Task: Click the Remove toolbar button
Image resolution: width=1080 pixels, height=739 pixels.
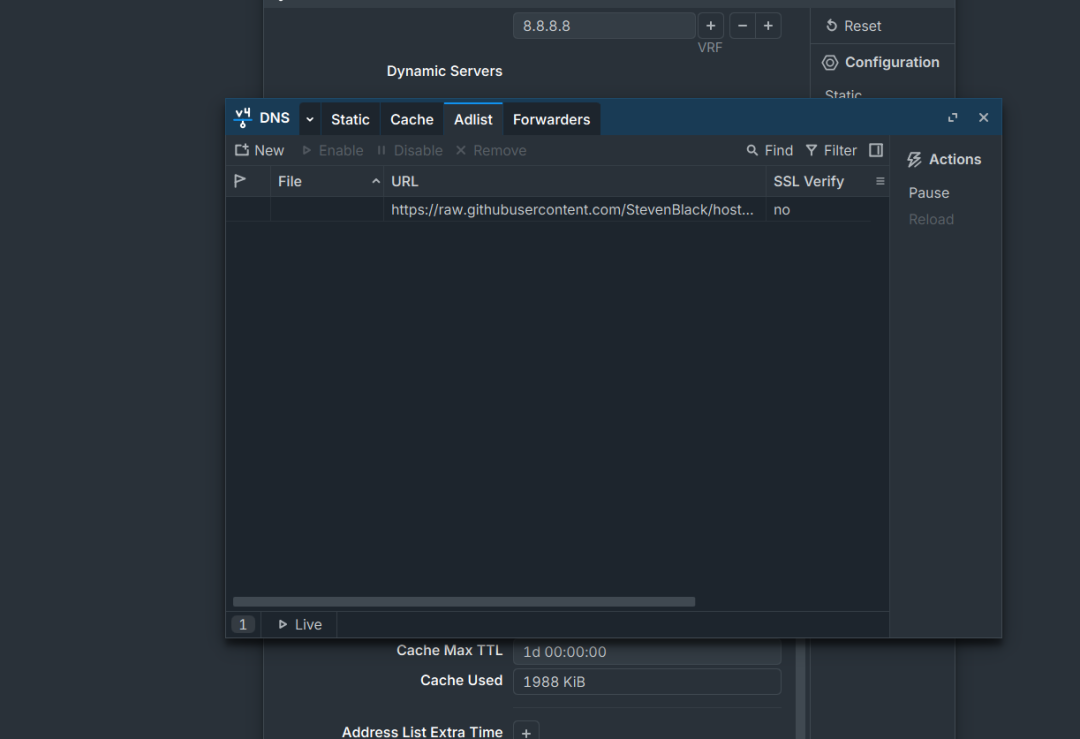Action: pyautogui.click(x=491, y=150)
